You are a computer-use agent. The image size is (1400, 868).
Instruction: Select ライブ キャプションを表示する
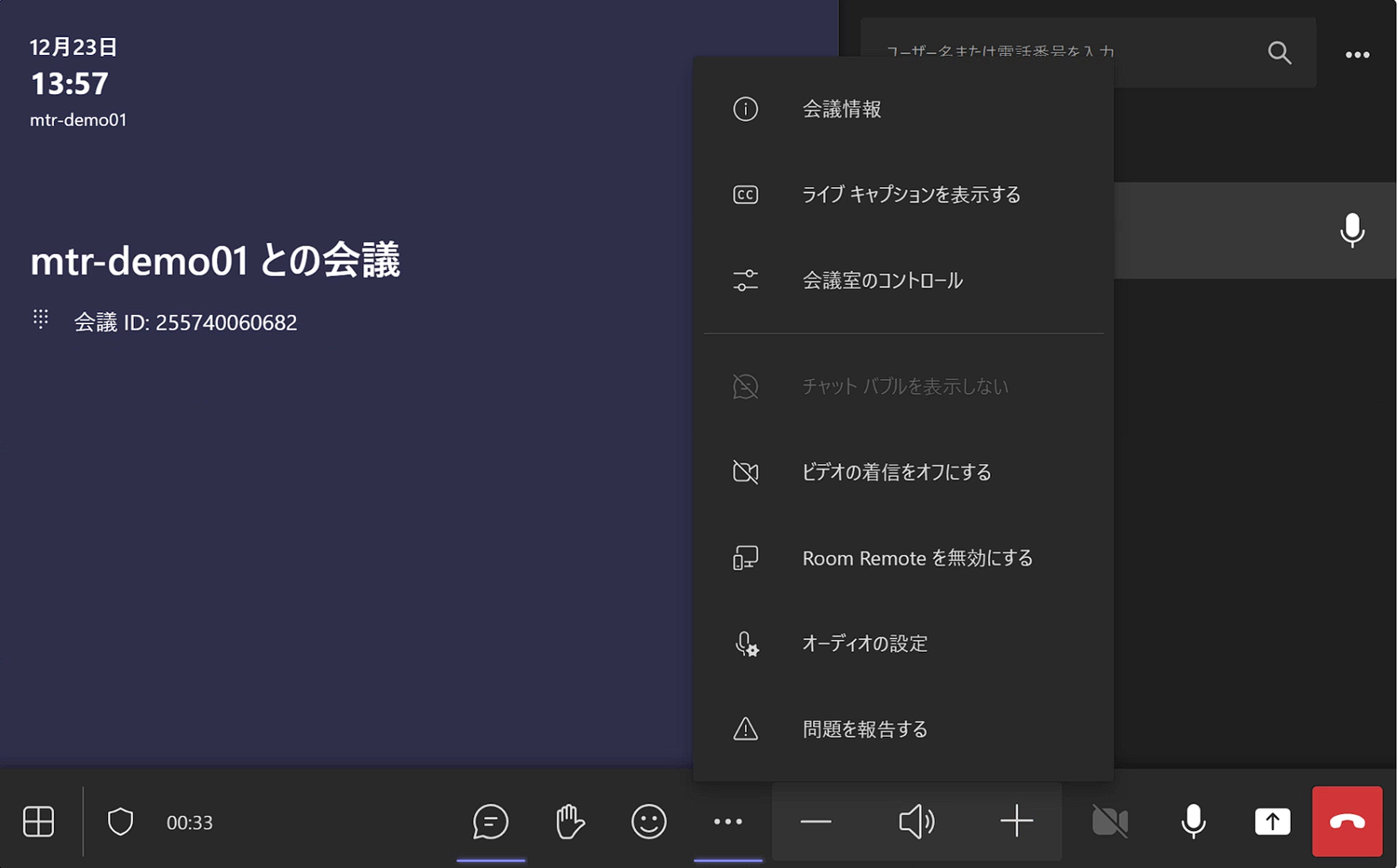coord(903,194)
